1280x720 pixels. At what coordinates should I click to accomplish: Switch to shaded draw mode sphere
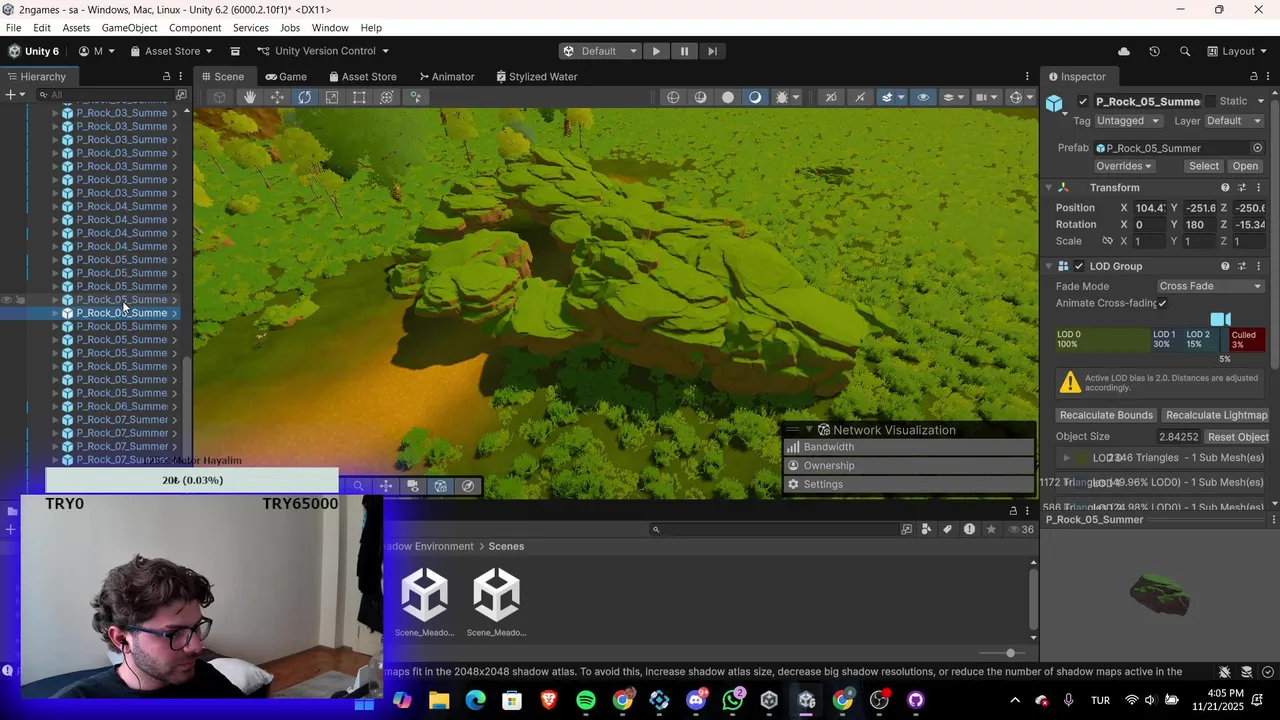(728, 97)
